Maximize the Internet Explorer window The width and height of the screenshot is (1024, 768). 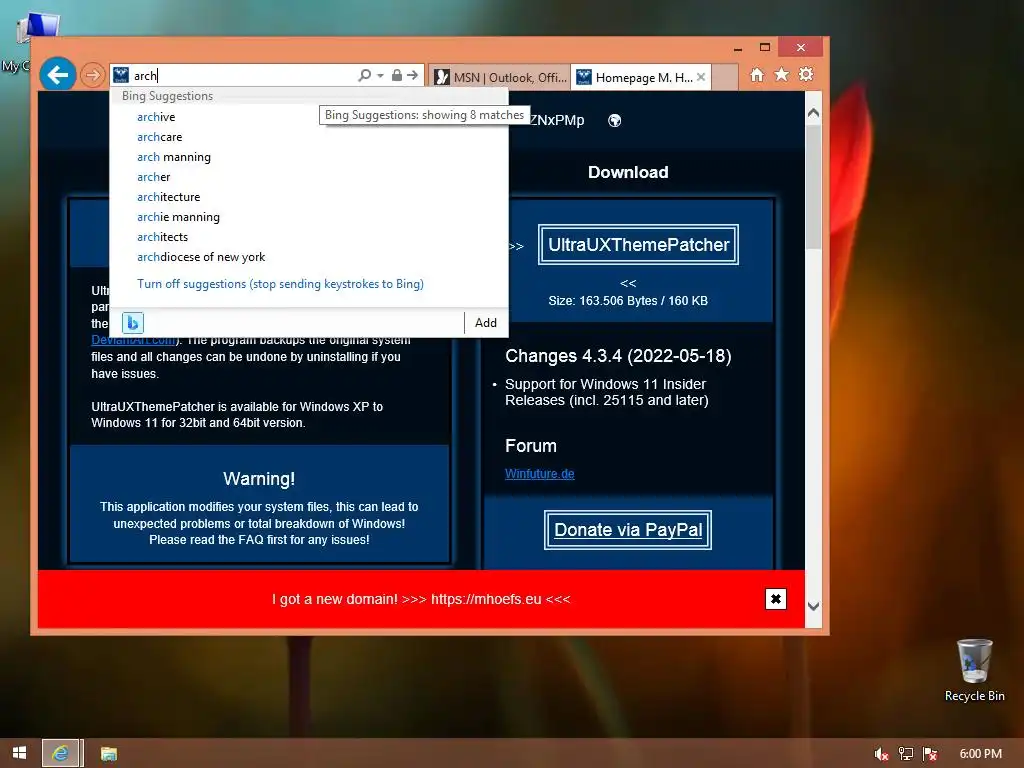[765, 48]
